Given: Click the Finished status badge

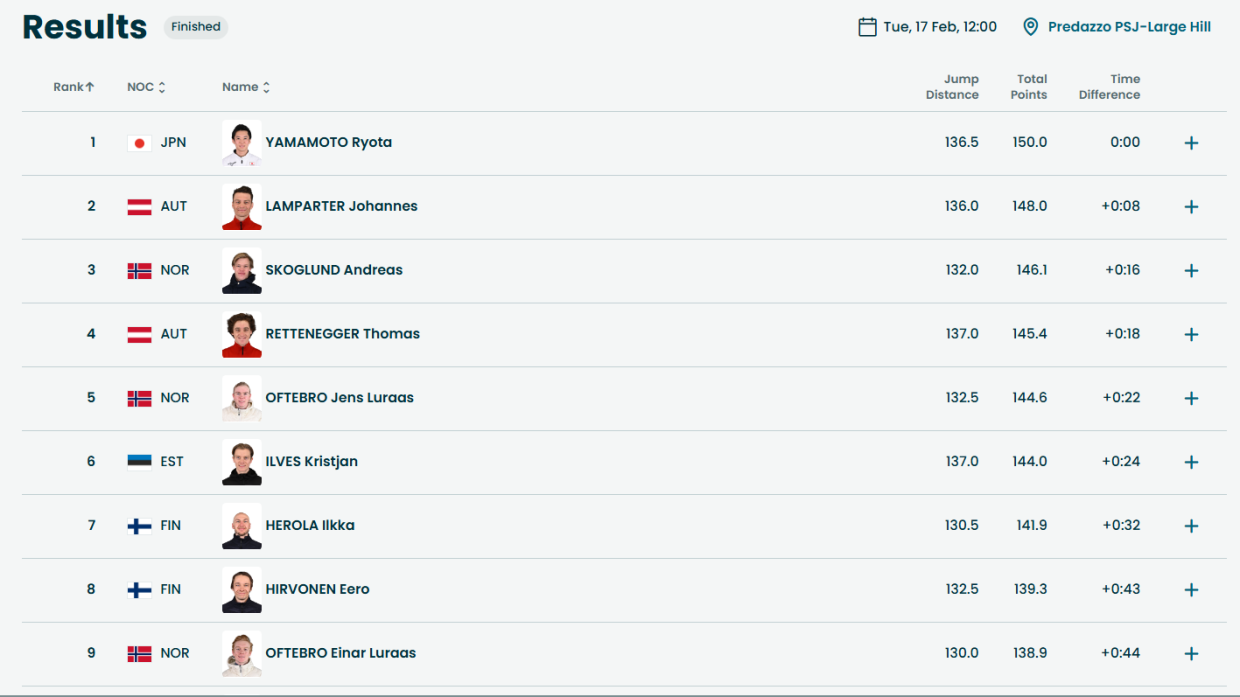Looking at the screenshot, I should pos(196,27).
